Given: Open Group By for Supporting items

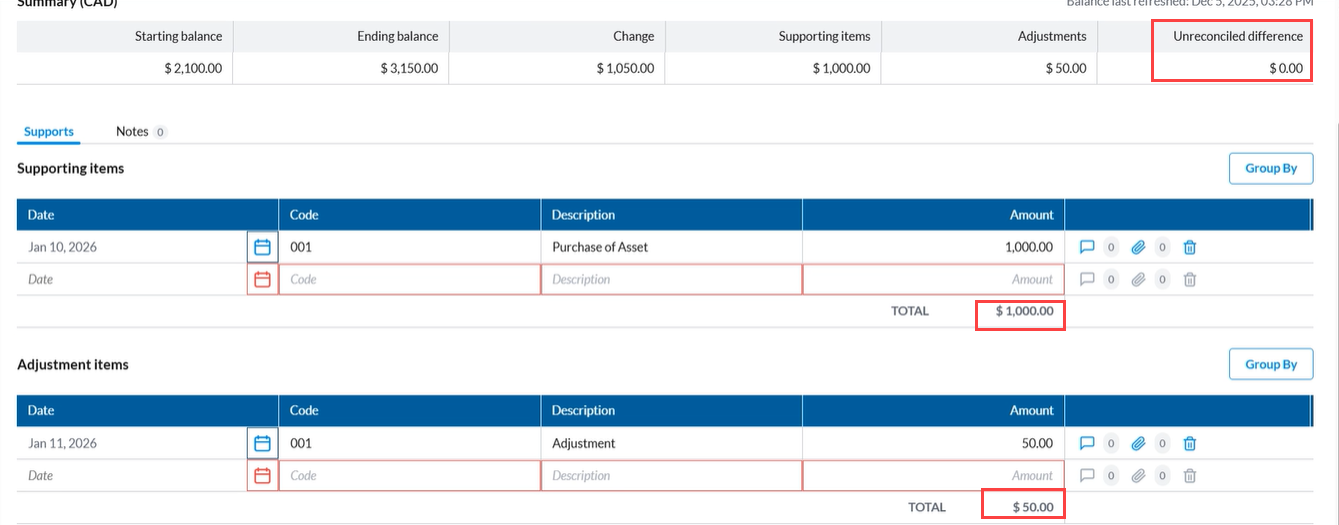Looking at the screenshot, I should (x=1270, y=168).
